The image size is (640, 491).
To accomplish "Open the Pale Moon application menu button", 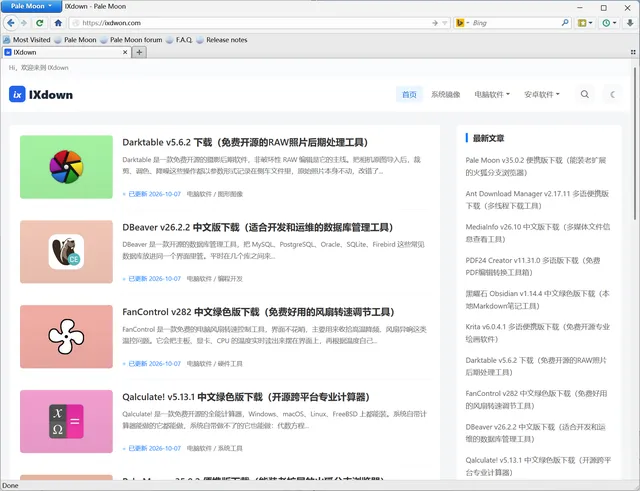I will tap(31, 6).
